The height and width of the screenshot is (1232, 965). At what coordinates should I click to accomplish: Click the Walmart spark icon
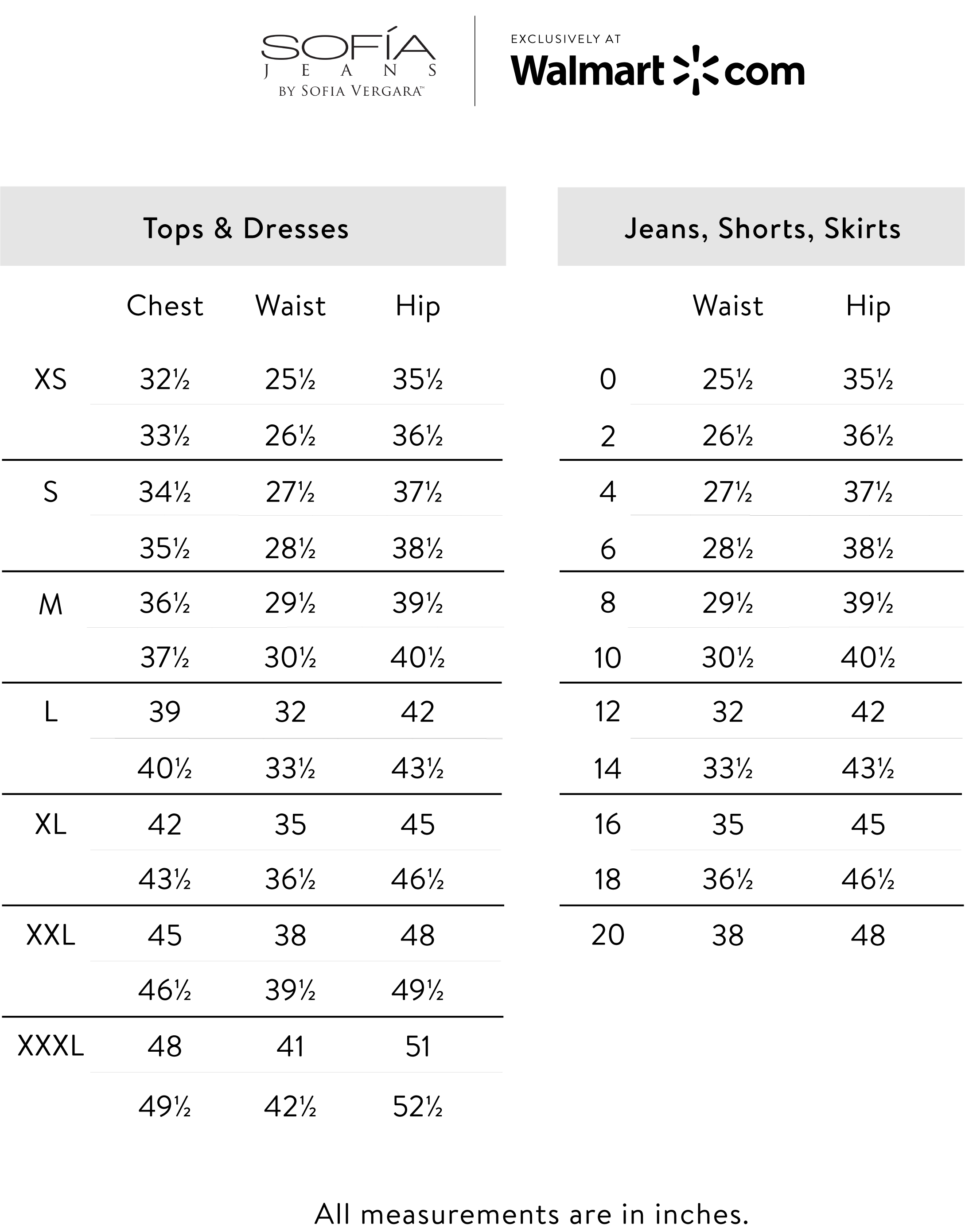pos(696,70)
